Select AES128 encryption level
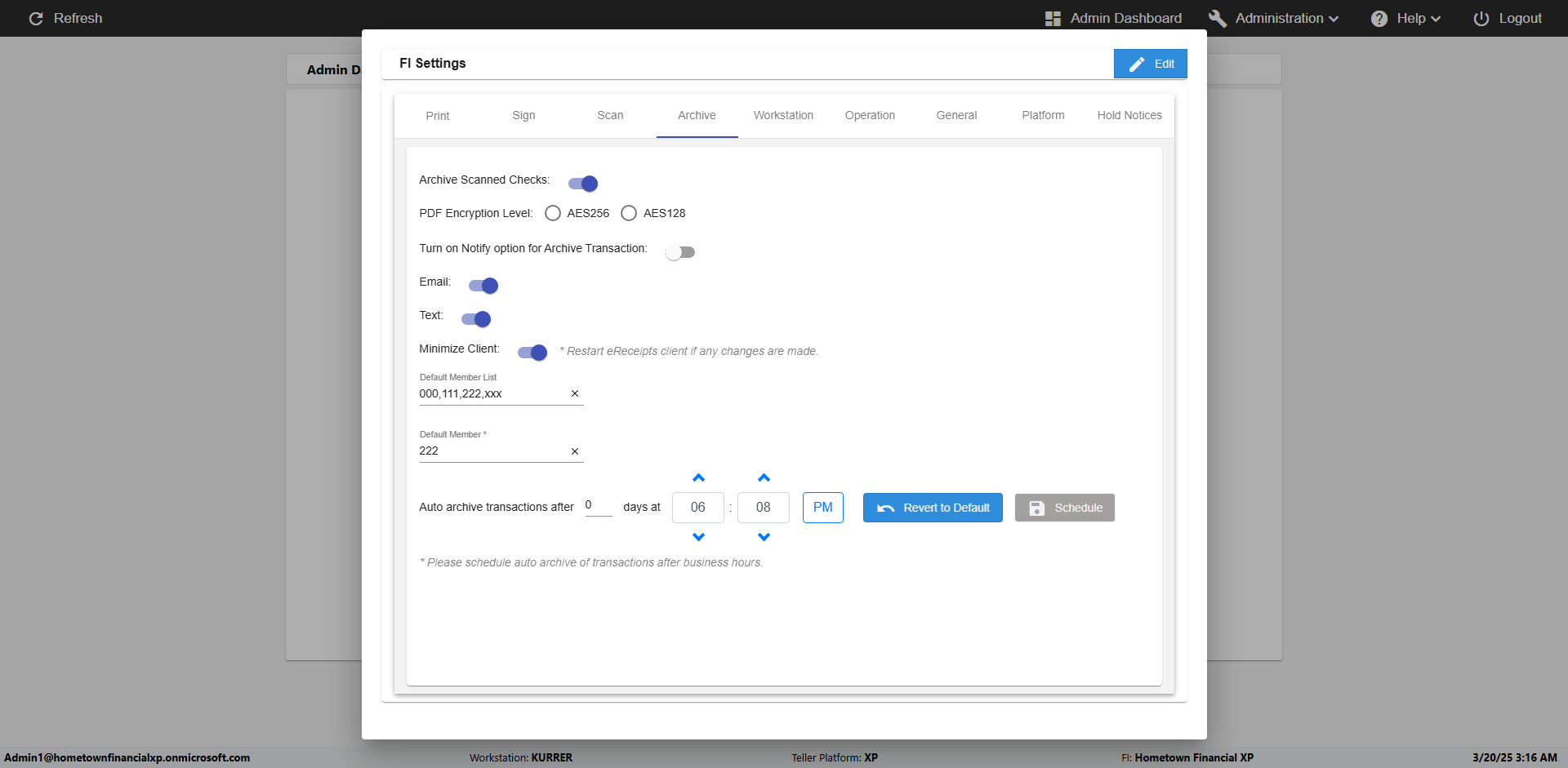The image size is (1568, 768). pos(629,213)
